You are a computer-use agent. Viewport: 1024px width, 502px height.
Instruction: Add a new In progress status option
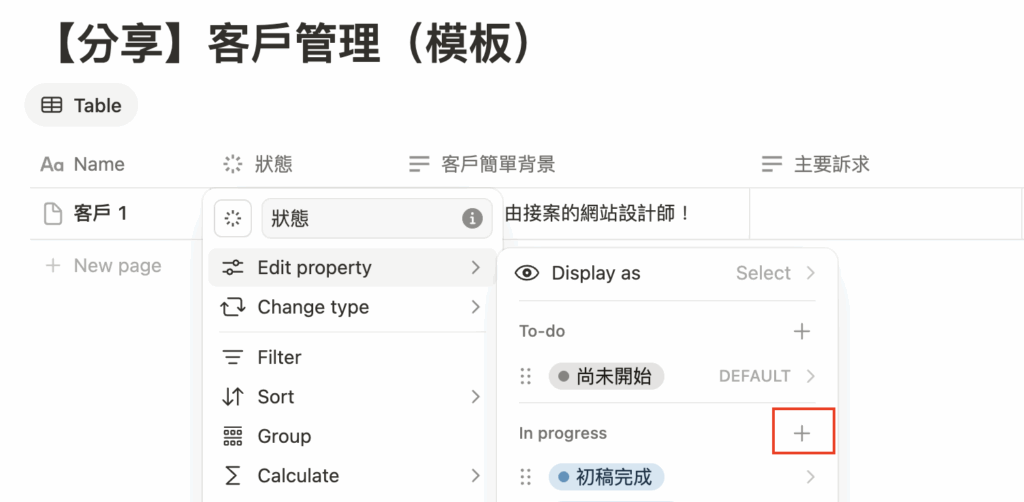click(x=802, y=433)
